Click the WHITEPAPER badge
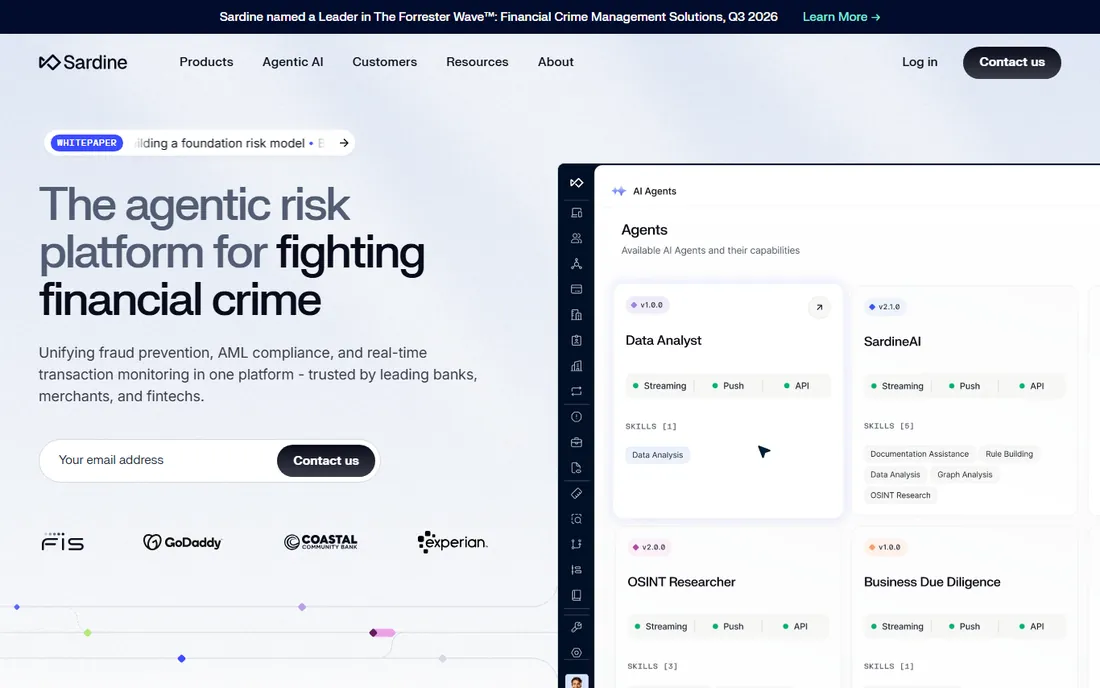 coord(87,143)
